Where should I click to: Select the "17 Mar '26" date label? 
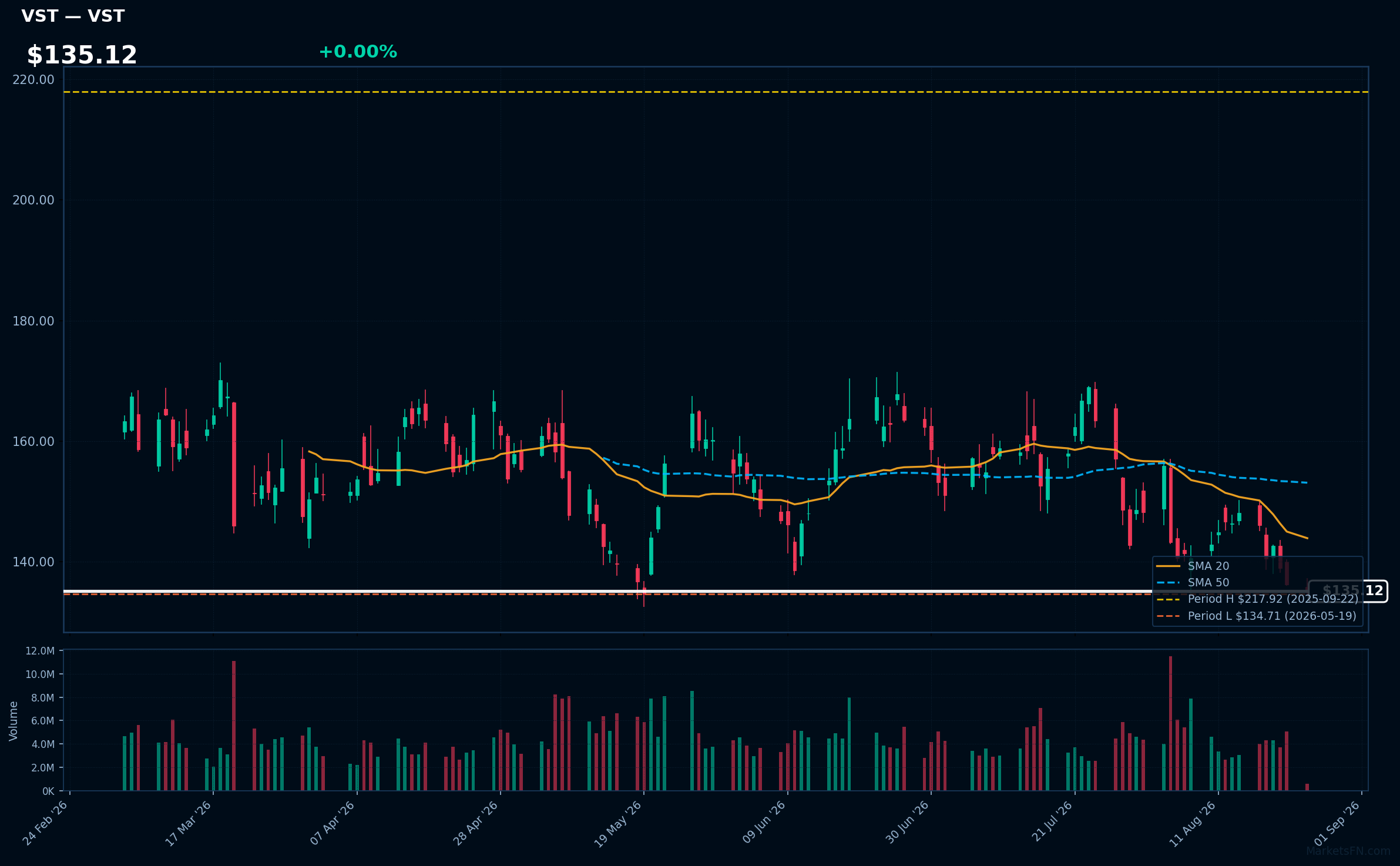coord(188,823)
